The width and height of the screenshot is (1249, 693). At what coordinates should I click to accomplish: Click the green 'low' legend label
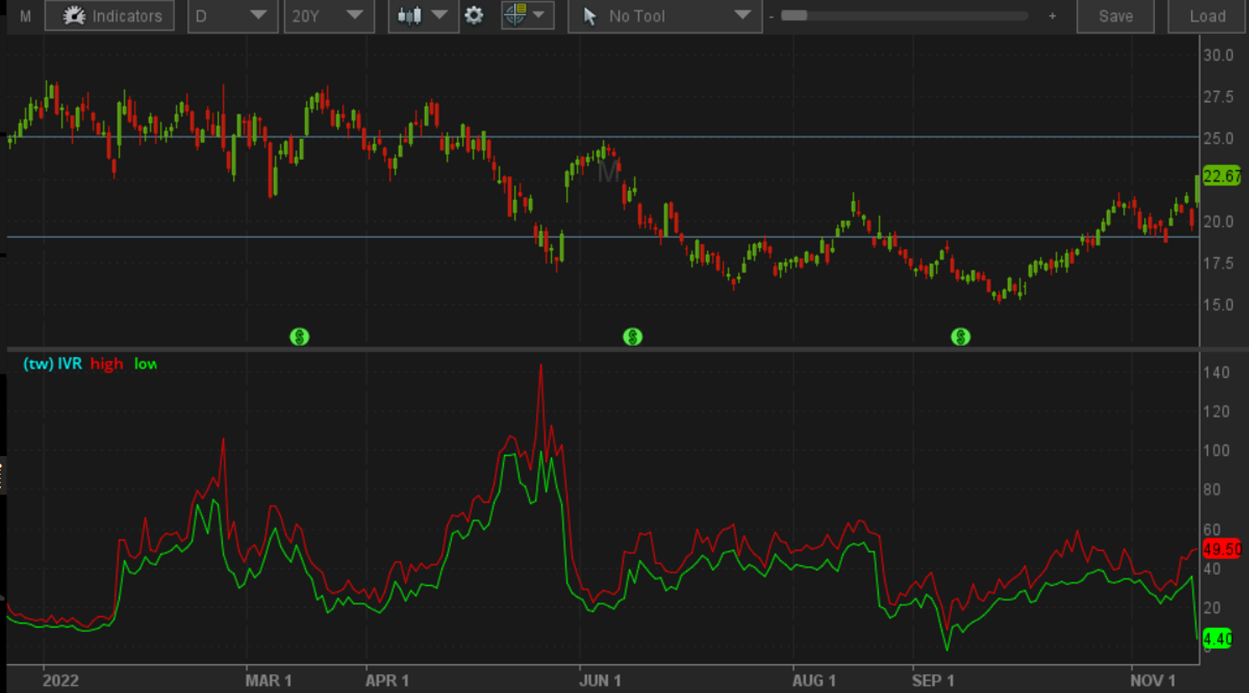pos(145,364)
